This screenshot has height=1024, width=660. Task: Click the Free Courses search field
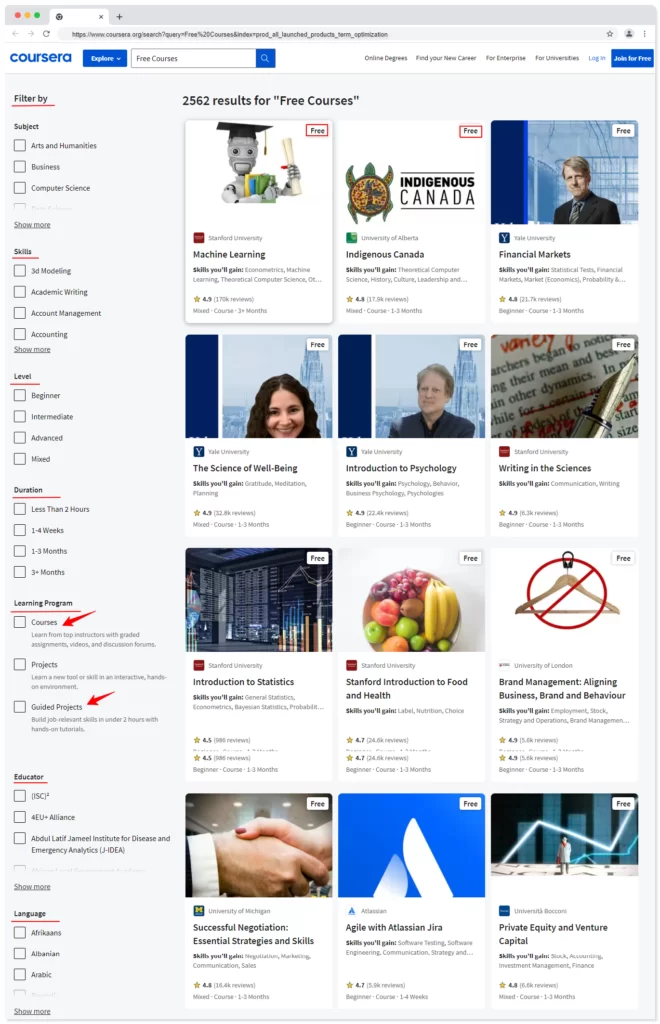pyautogui.click(x=193, y=58)
